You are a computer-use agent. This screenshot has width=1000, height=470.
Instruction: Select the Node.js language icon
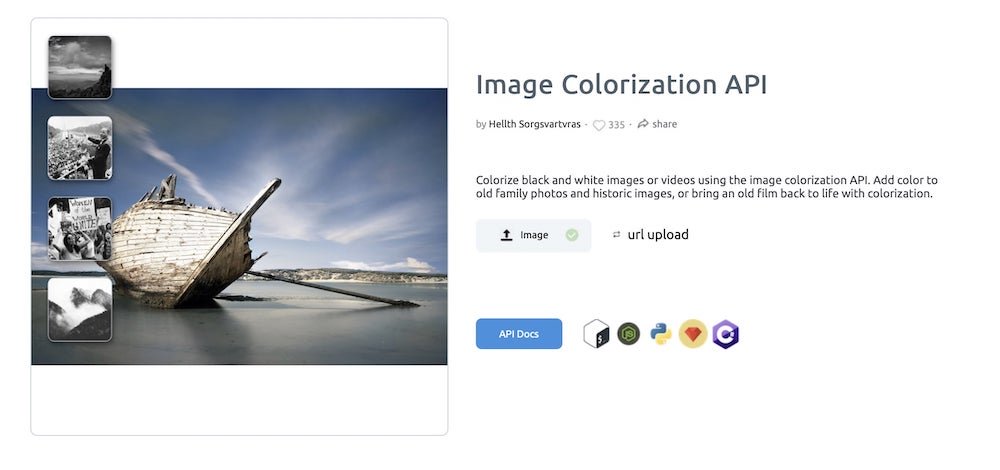628,334
